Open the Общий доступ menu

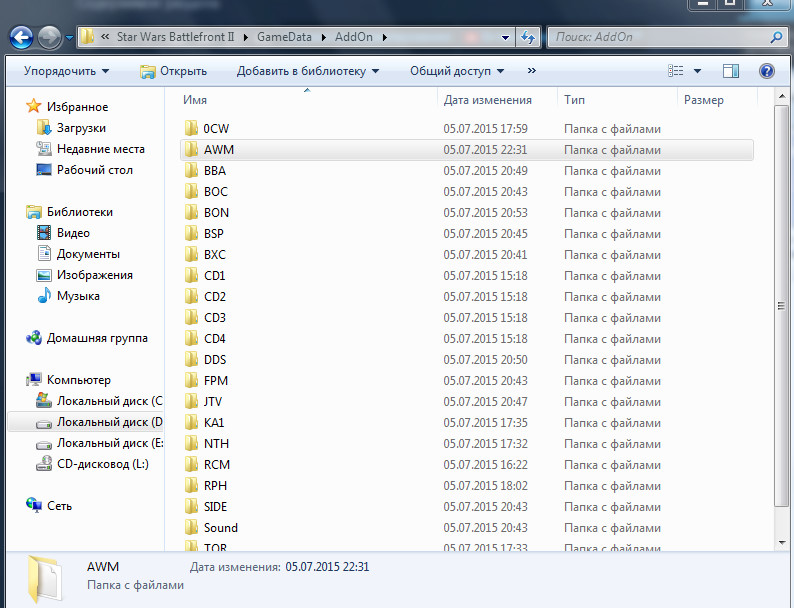point(457,71)
